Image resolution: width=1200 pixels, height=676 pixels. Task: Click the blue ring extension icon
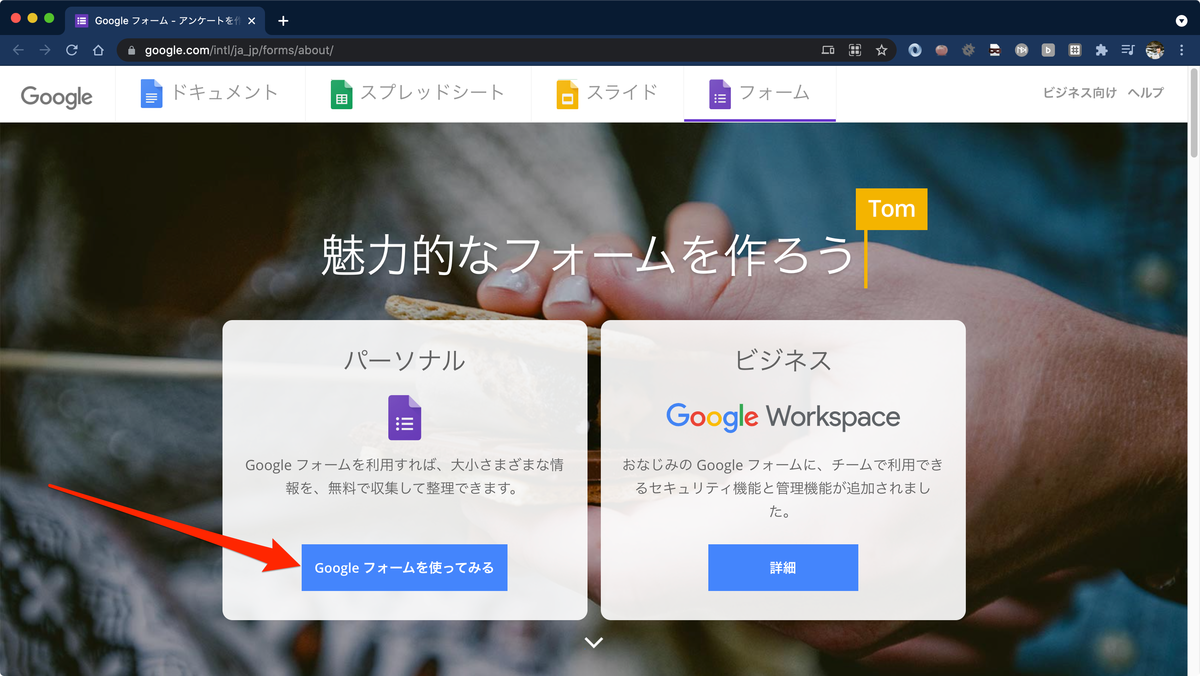pos(915,49)
